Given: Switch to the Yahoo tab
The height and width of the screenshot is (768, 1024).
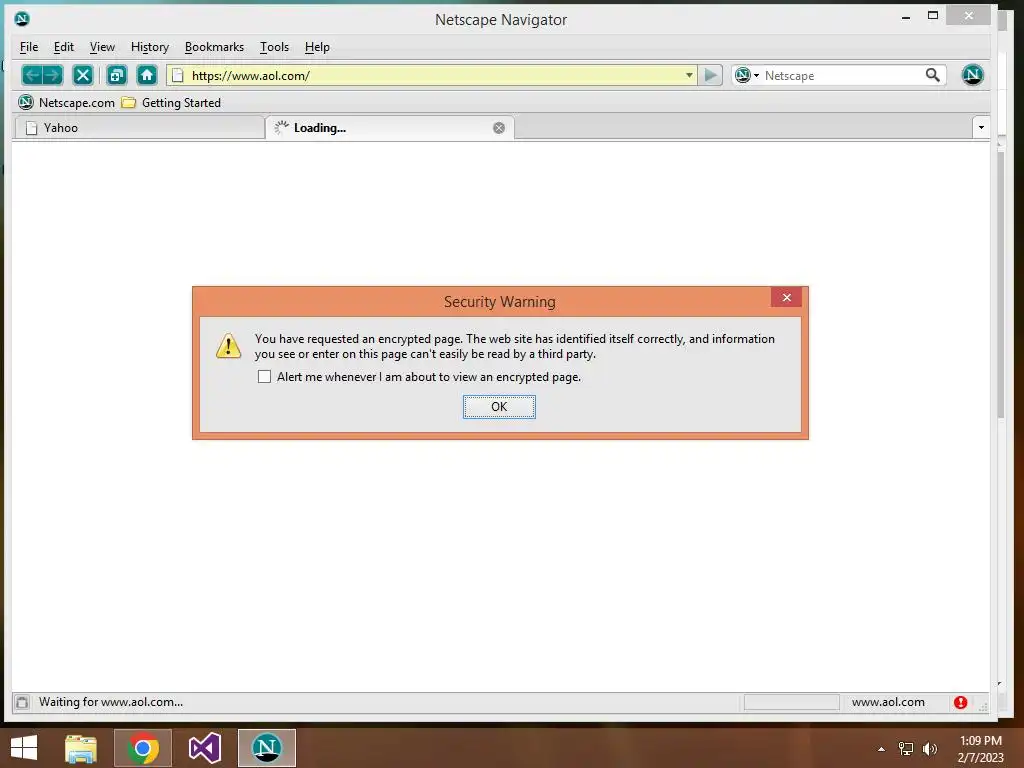Looking at the screenshot, I should pos(139,128).
